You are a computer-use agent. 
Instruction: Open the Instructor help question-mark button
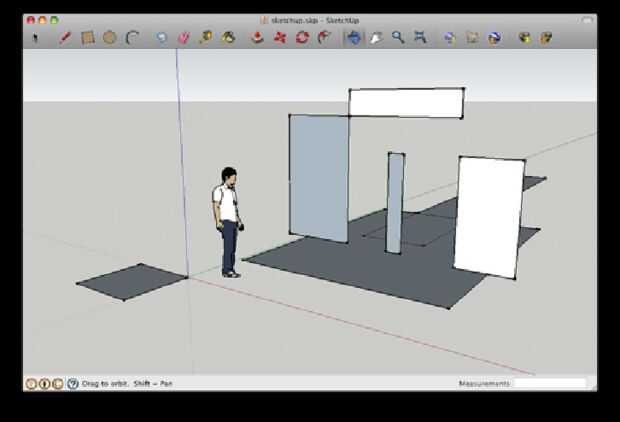73,383
